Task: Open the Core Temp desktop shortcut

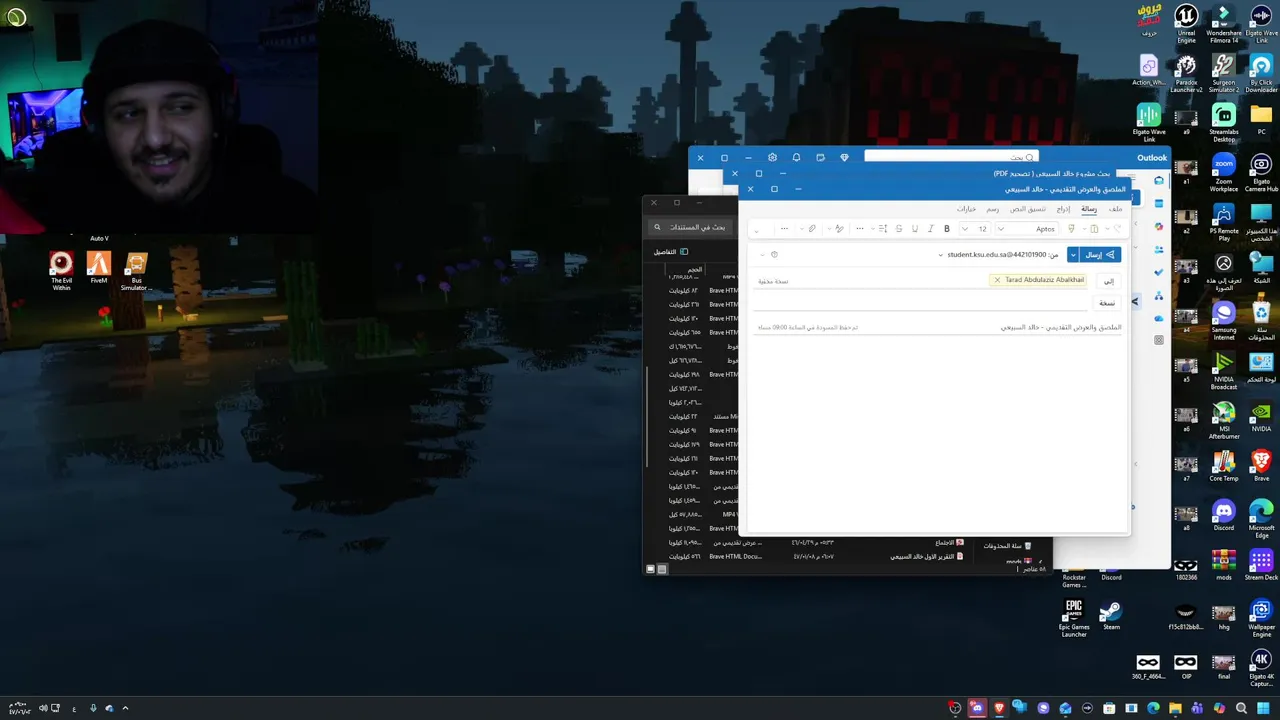Action: 1223,465
